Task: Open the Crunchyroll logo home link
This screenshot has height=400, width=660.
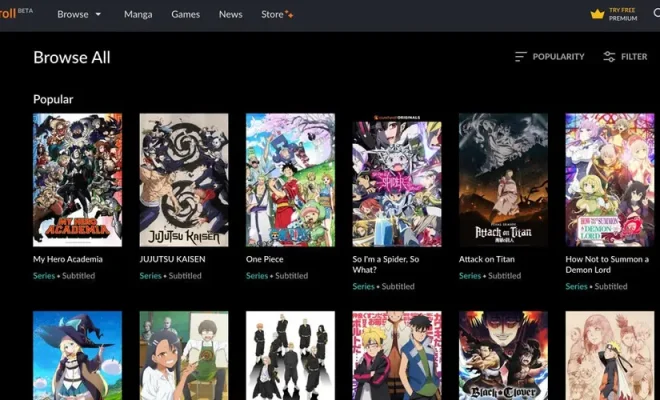Action: tap(8, 13)
